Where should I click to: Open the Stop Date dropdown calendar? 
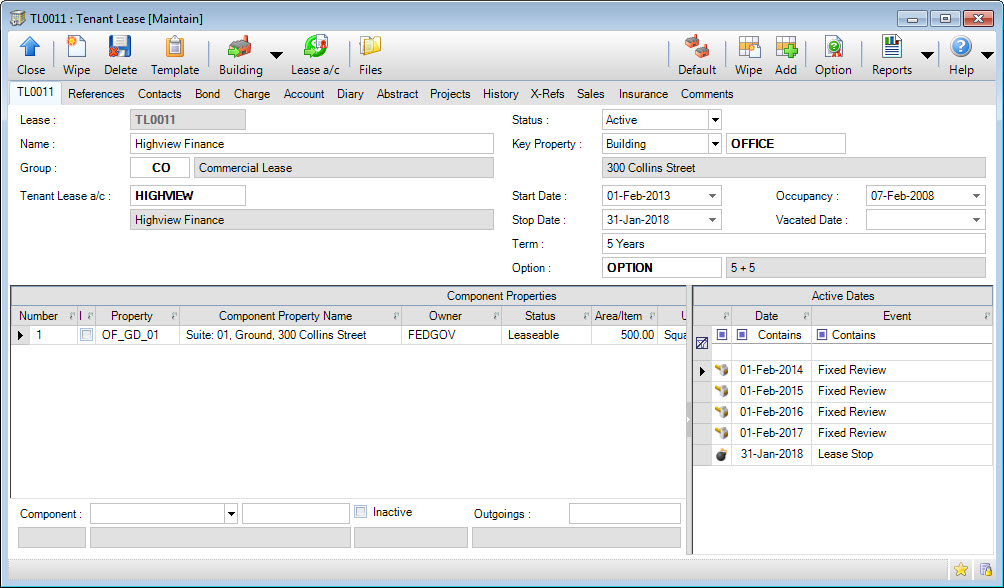coord(712,220)
